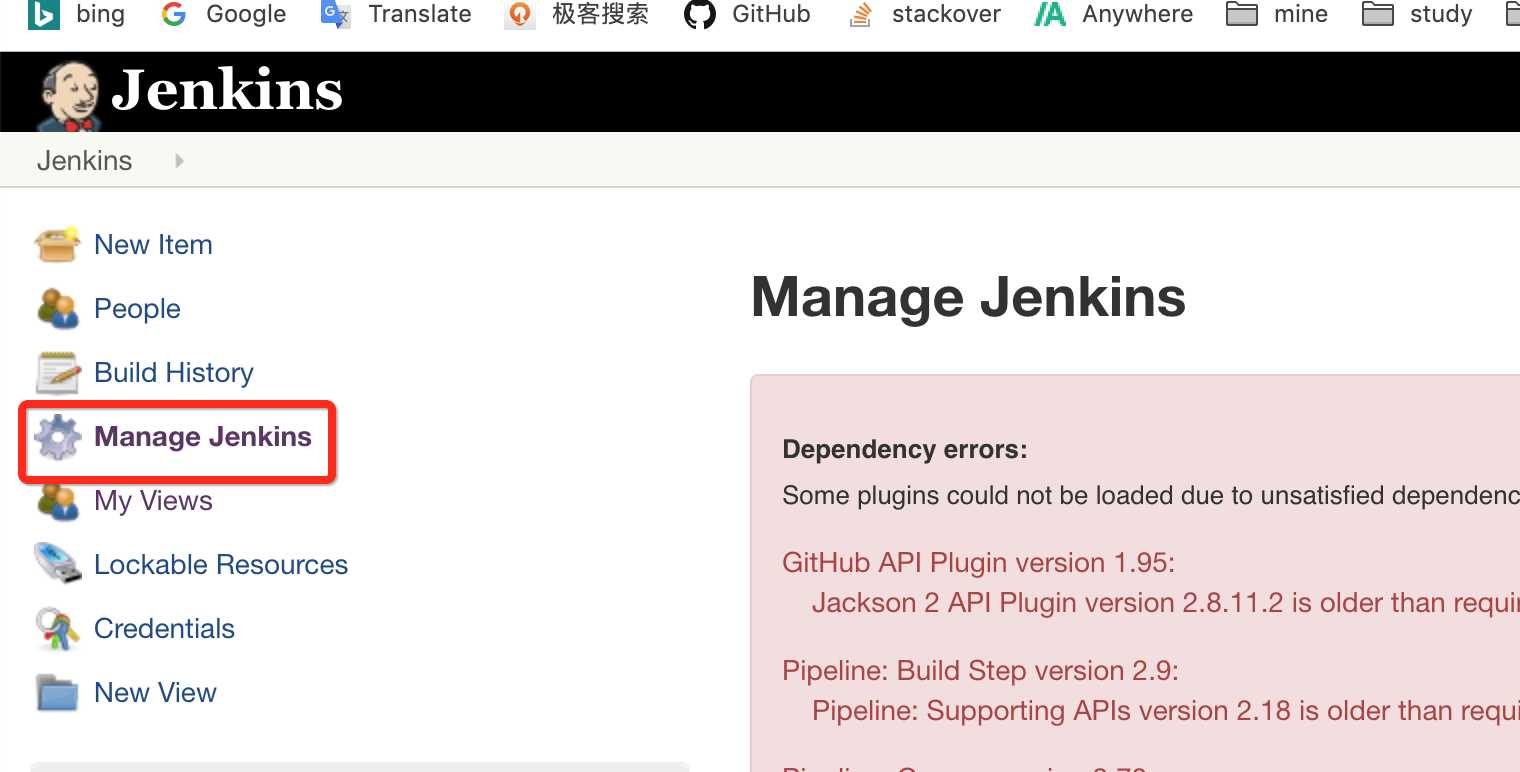Click the bing bookmark icon

pyautogui.click(x=43, y=14)
